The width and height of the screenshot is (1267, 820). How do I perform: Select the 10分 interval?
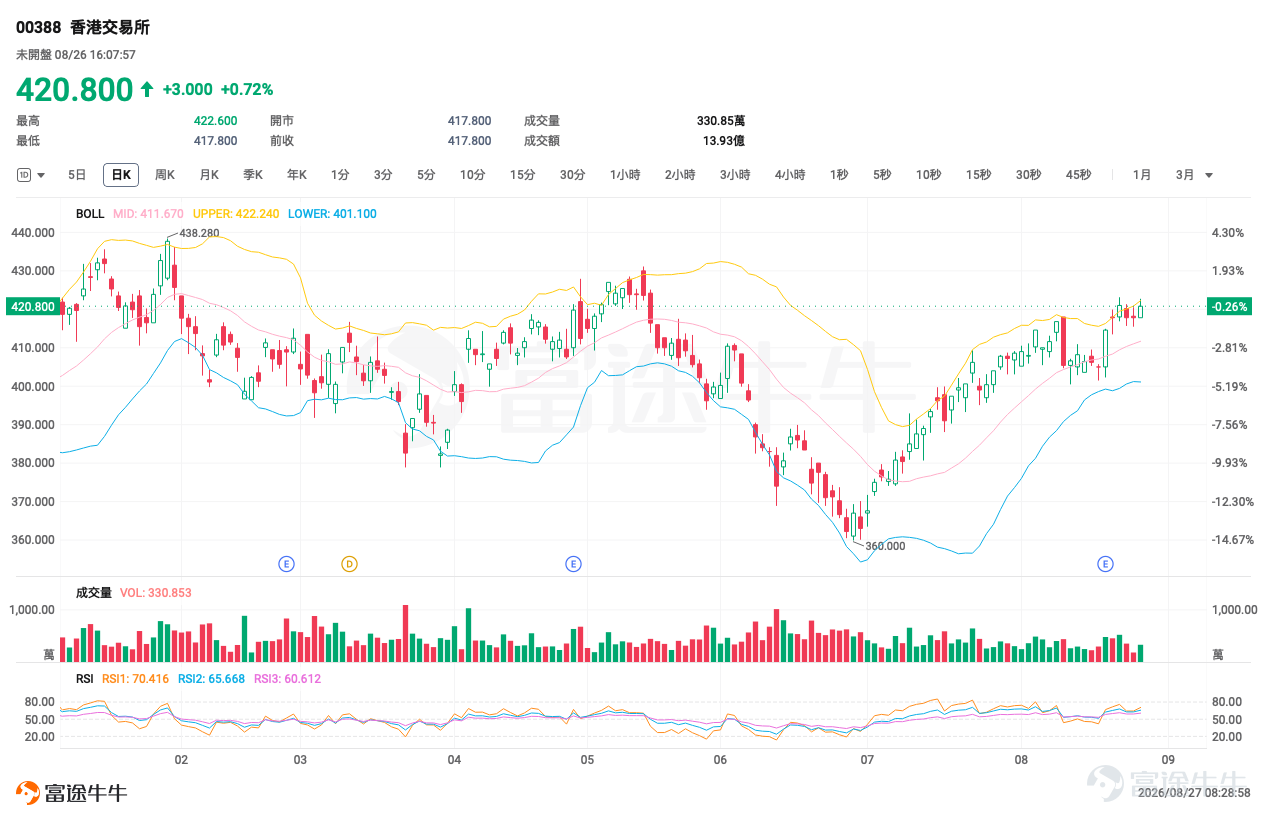click(473, 175)
